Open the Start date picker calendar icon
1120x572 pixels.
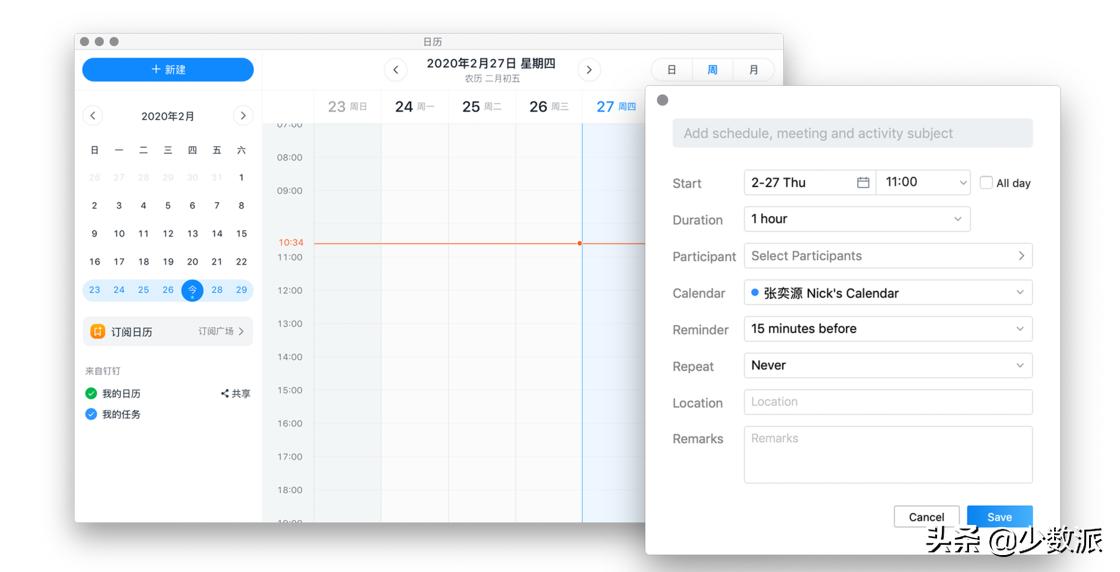pyautogui.click(x=863, y=183)
